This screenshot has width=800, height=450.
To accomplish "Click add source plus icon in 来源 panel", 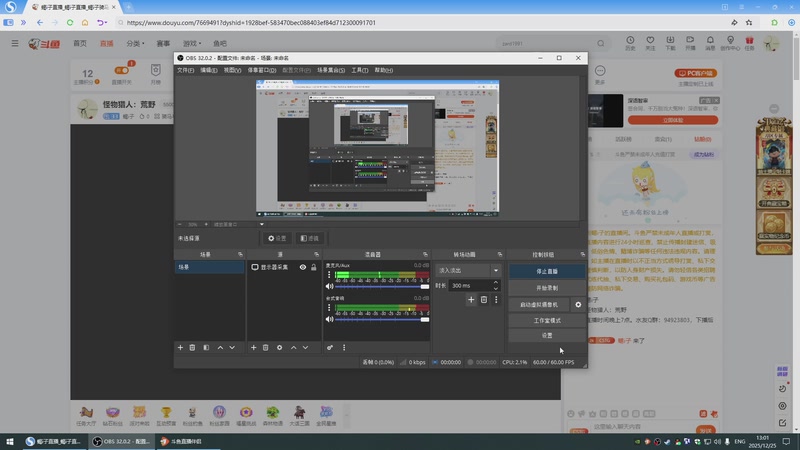I will coord(253,347).
